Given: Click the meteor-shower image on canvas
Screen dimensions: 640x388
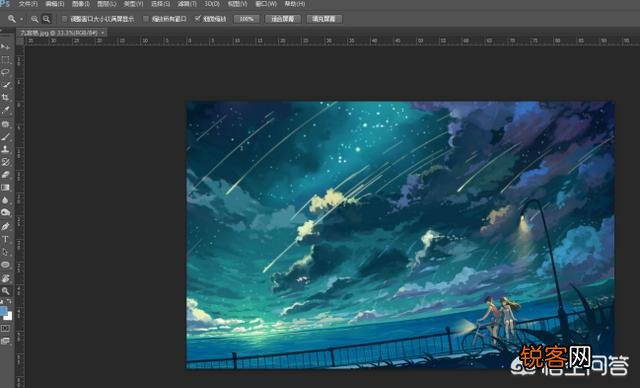Looking at the screenshot, I should 400,235.
